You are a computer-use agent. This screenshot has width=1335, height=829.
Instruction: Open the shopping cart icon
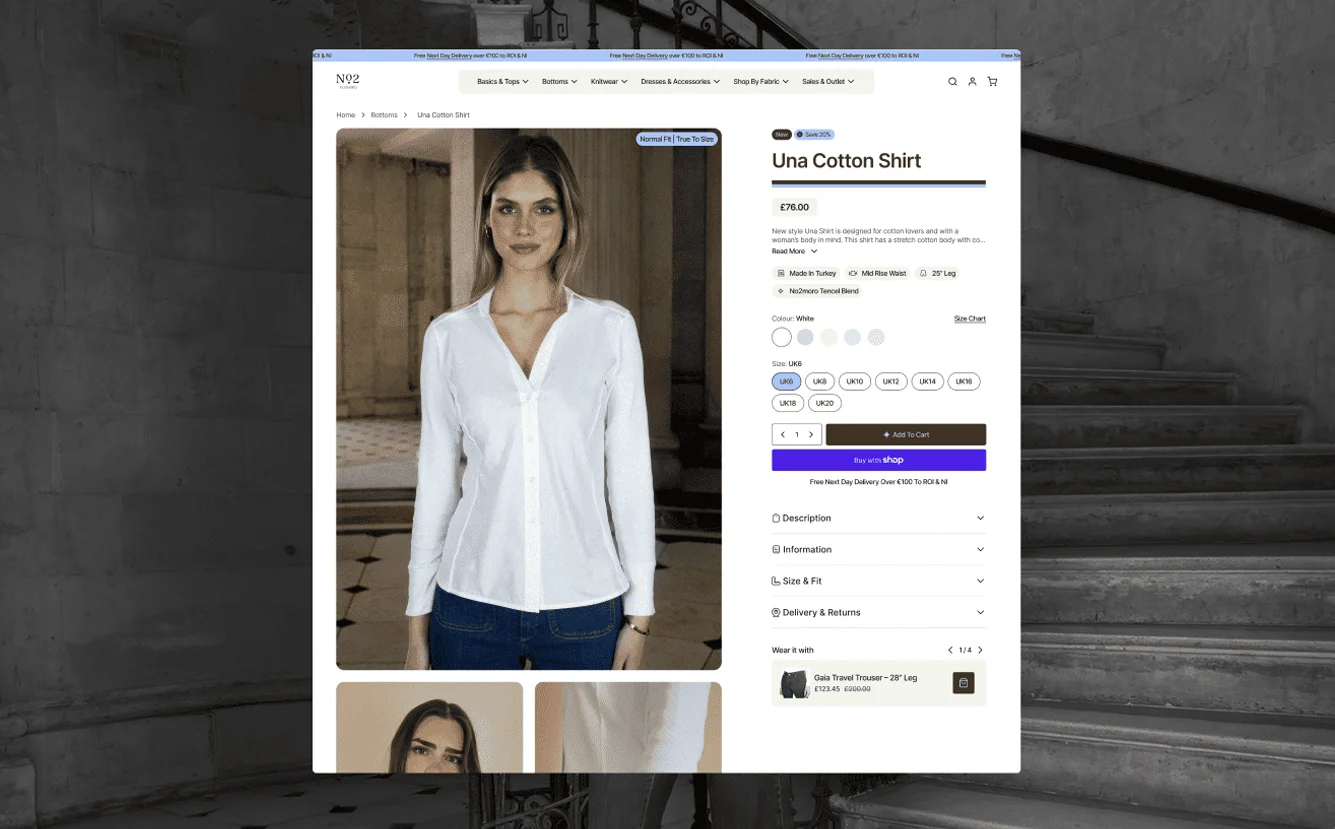992,82
